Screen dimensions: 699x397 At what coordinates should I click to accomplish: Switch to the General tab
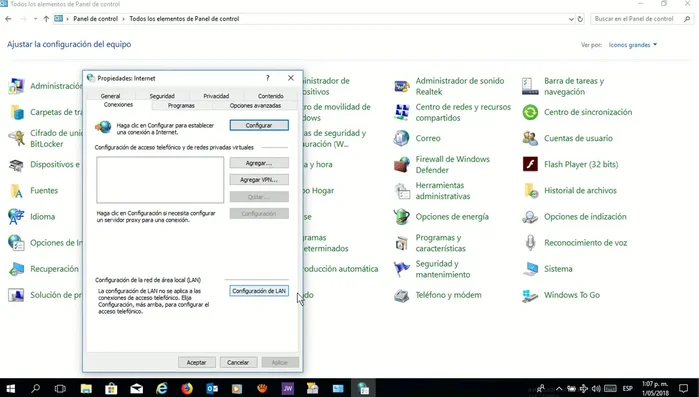pyautogui.click(x=110, y=96)
